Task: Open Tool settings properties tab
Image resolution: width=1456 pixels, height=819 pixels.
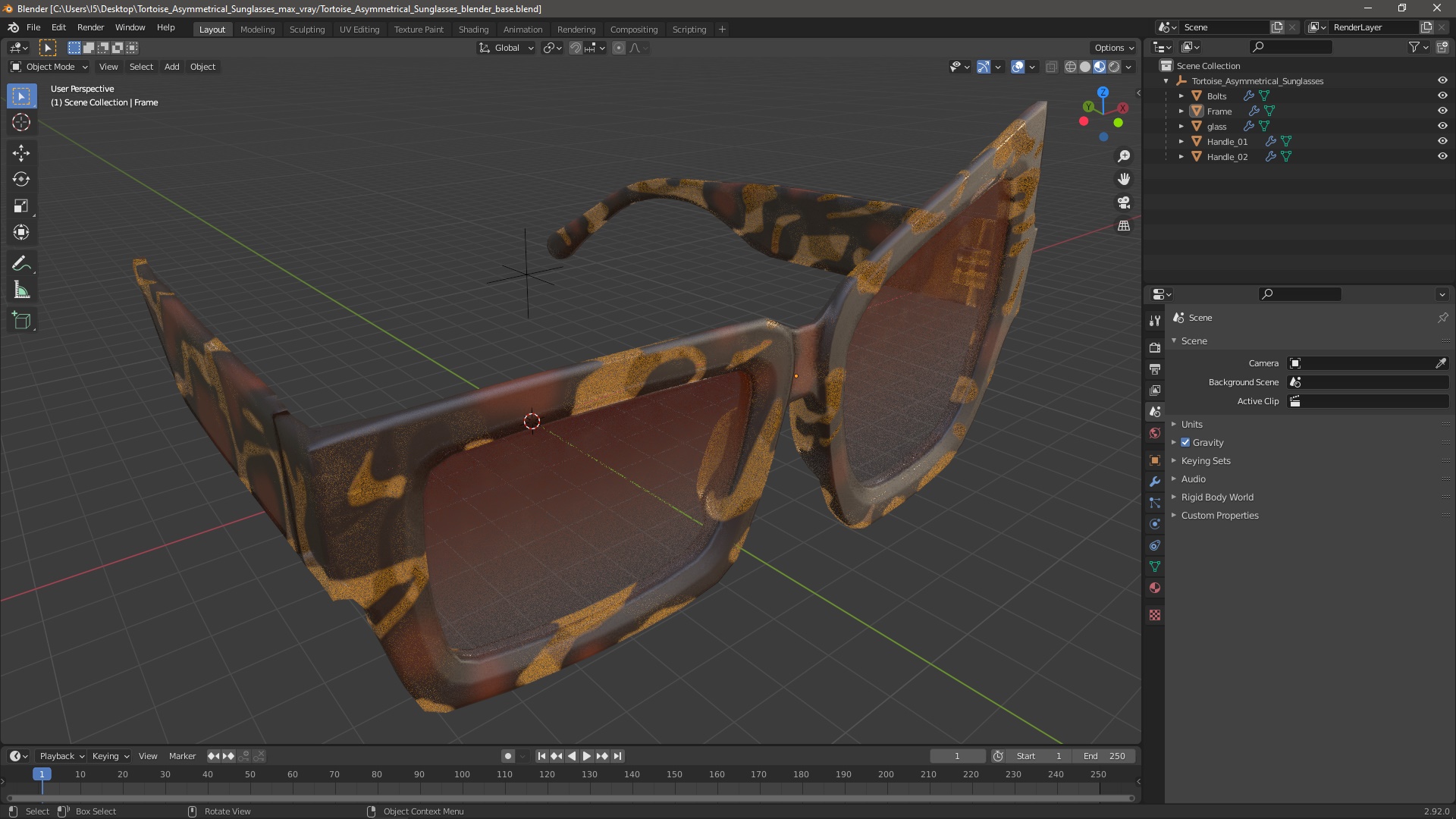Action: (1155, 320)
